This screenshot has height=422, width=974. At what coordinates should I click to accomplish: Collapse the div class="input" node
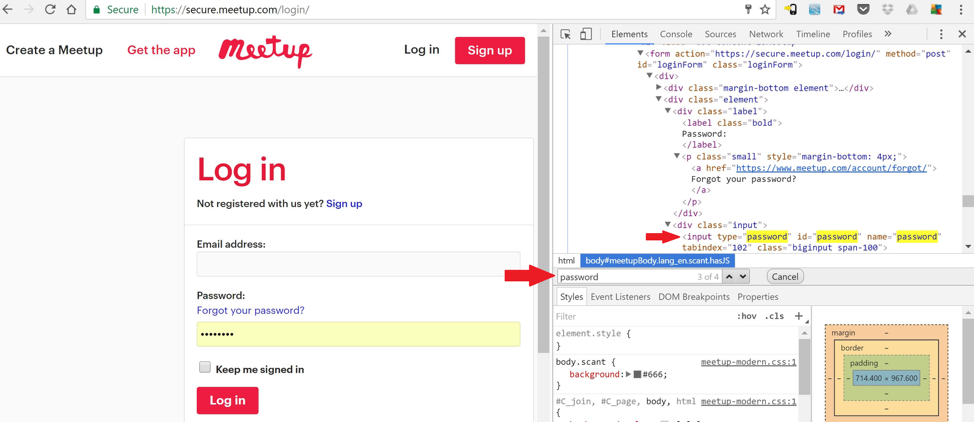[x=668, y=224]
